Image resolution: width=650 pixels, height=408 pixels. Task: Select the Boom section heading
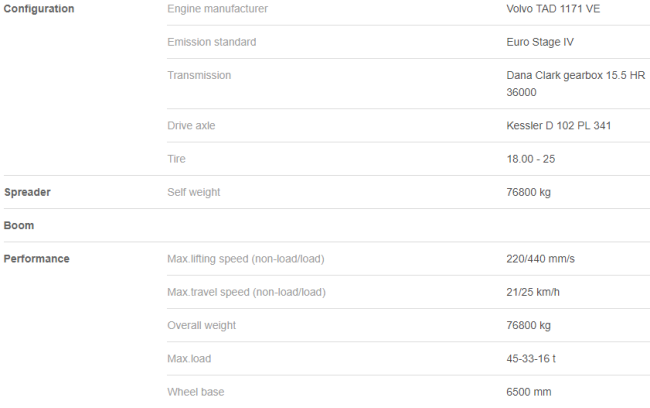pyautogui.click(x=19, y=226)
